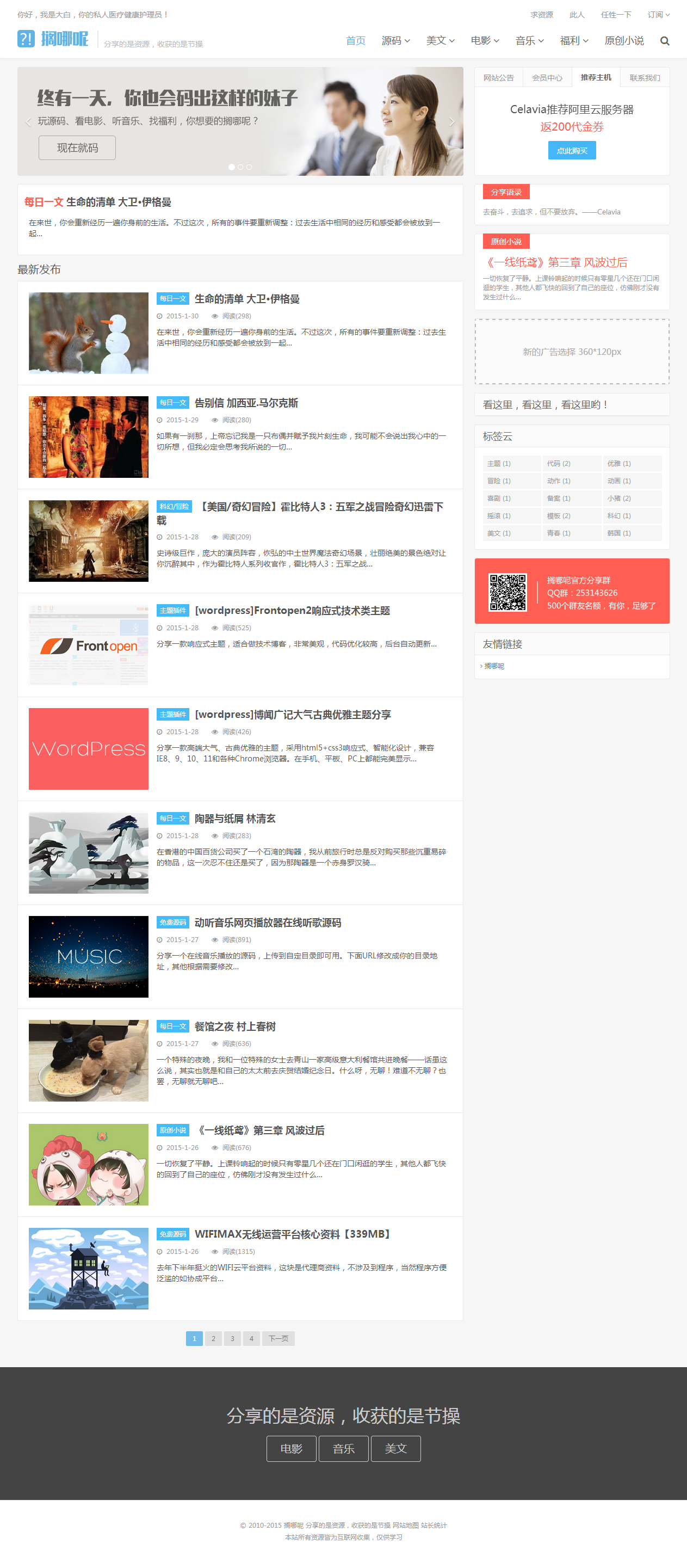
Task: Expand the 电影 navigation dropdown
Action: point(484,41)
